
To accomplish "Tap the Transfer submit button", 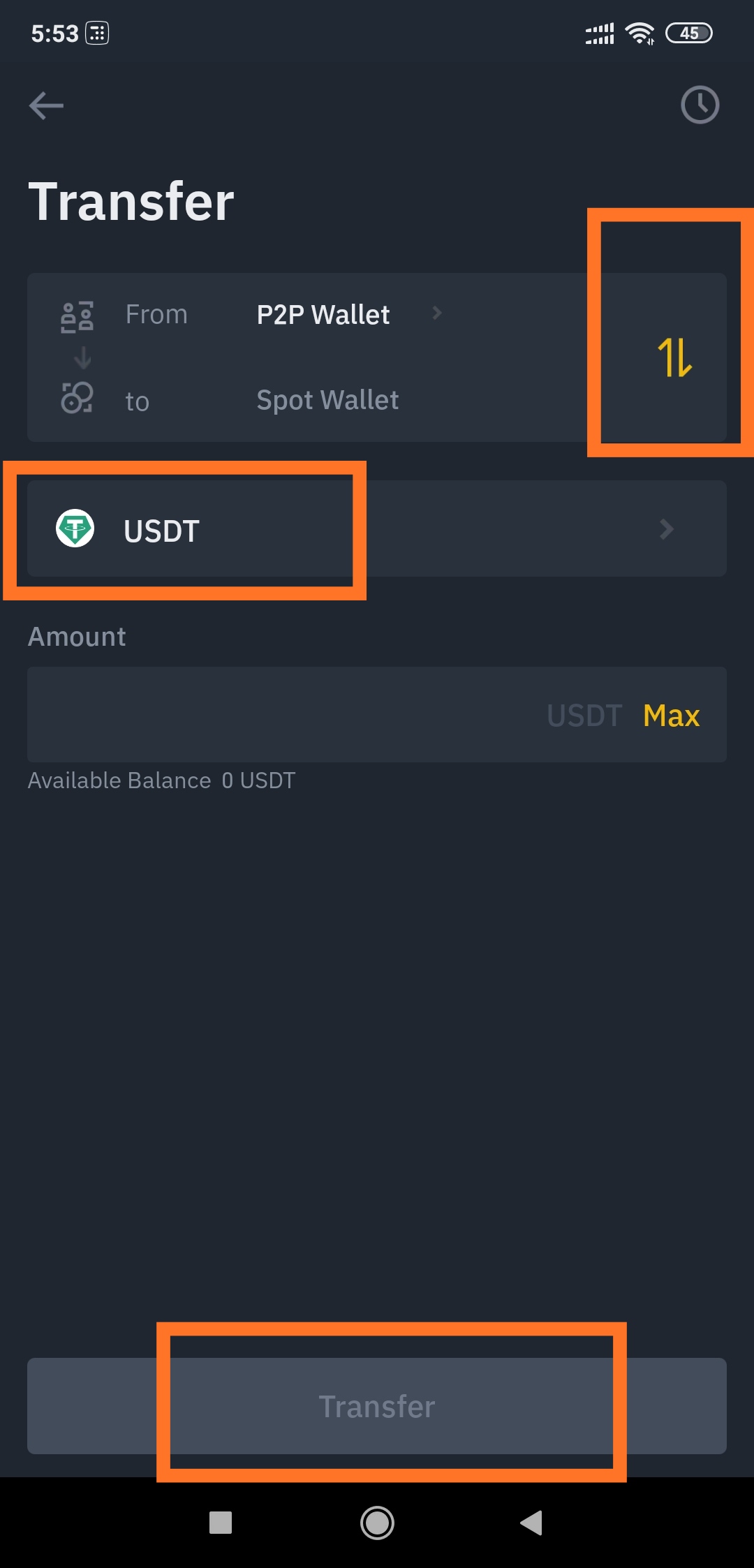I will (x=377, y=1406).
